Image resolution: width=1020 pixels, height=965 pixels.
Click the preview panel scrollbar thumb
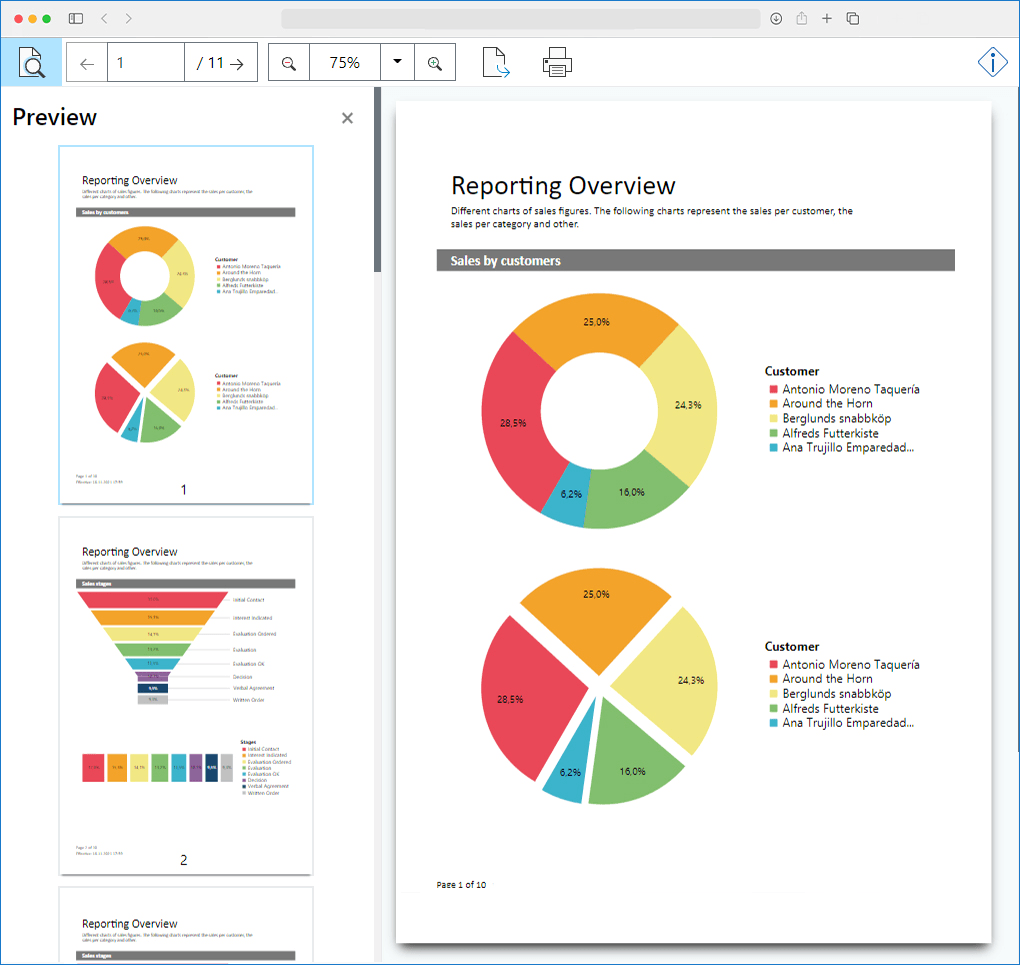(x=377, y=180)
